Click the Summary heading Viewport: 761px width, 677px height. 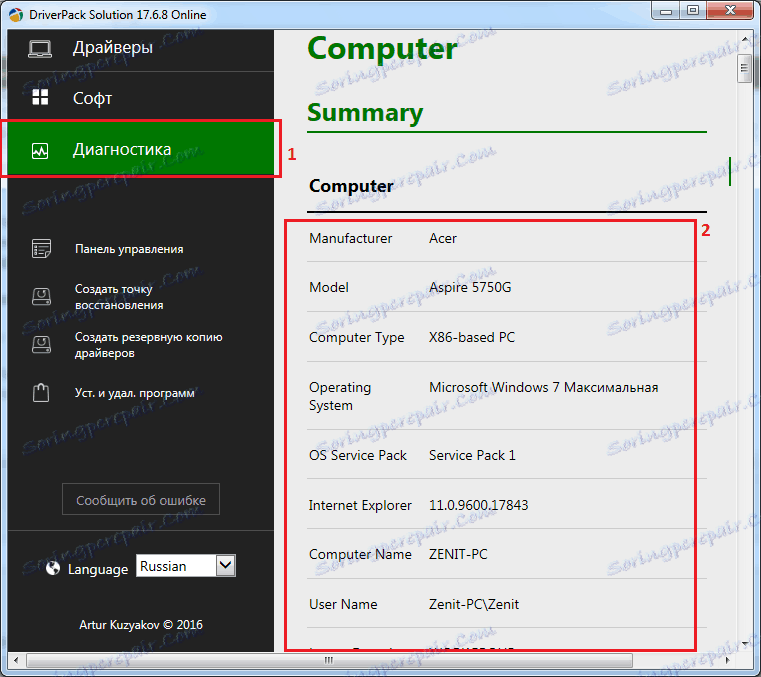click(365, 113)
